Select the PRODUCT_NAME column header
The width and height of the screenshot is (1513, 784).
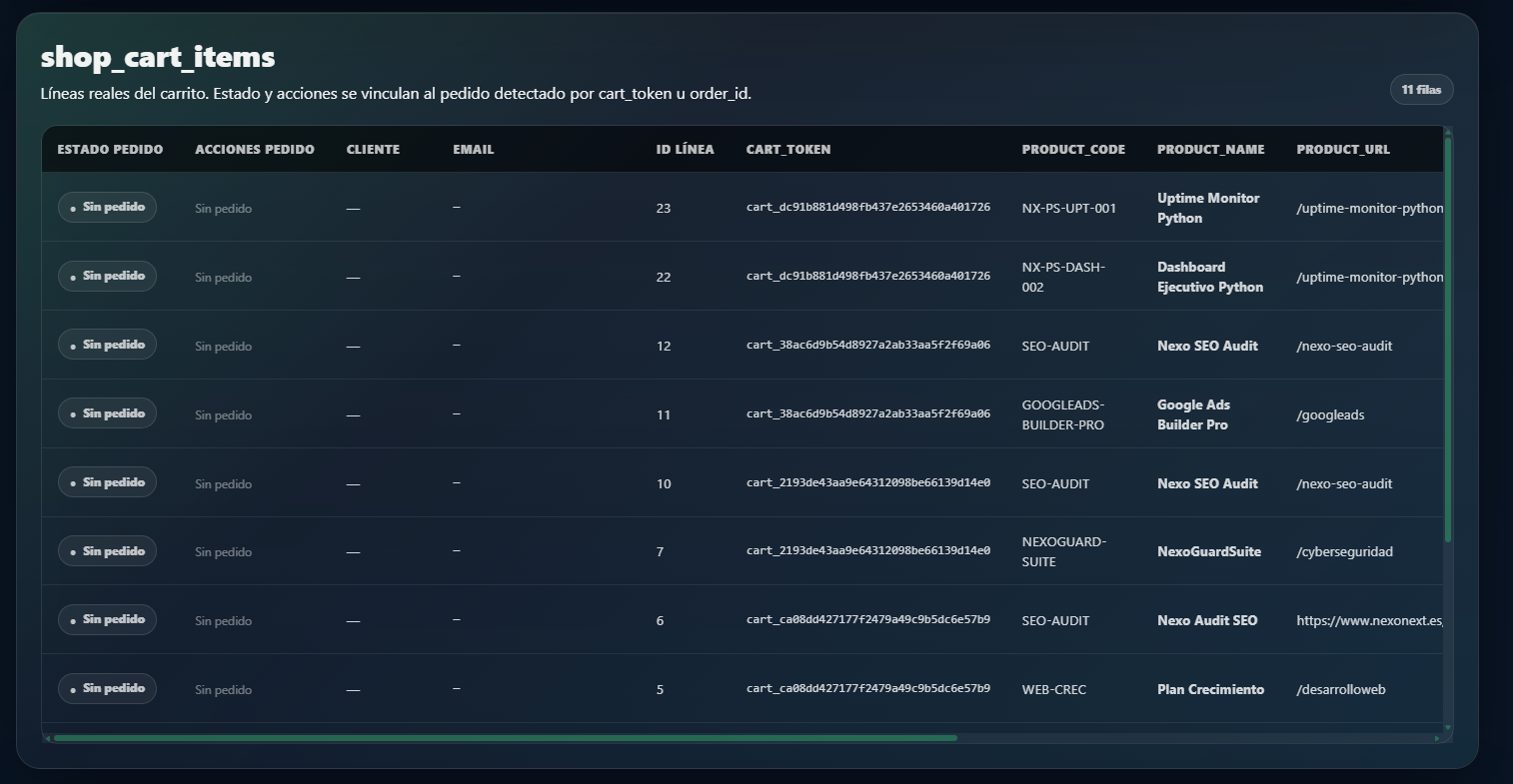1211,149
